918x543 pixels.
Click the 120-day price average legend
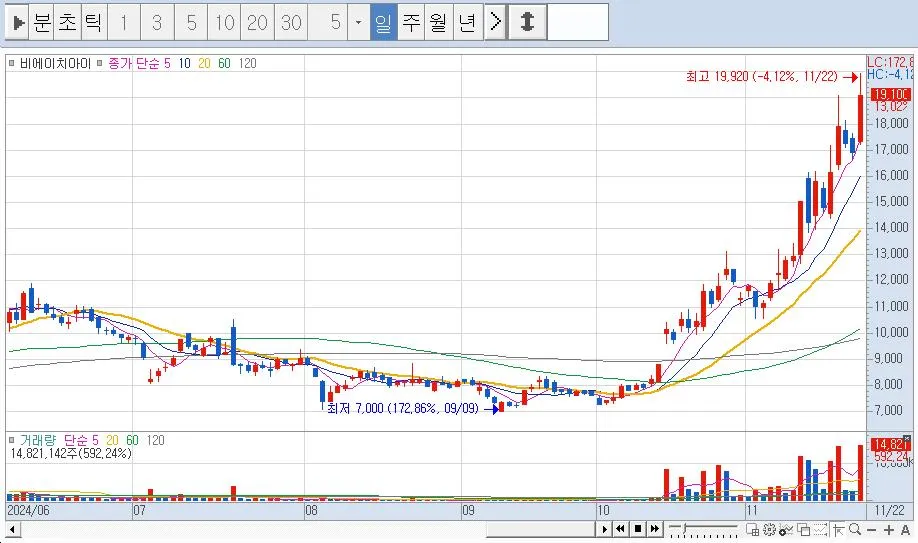(248, 63)
